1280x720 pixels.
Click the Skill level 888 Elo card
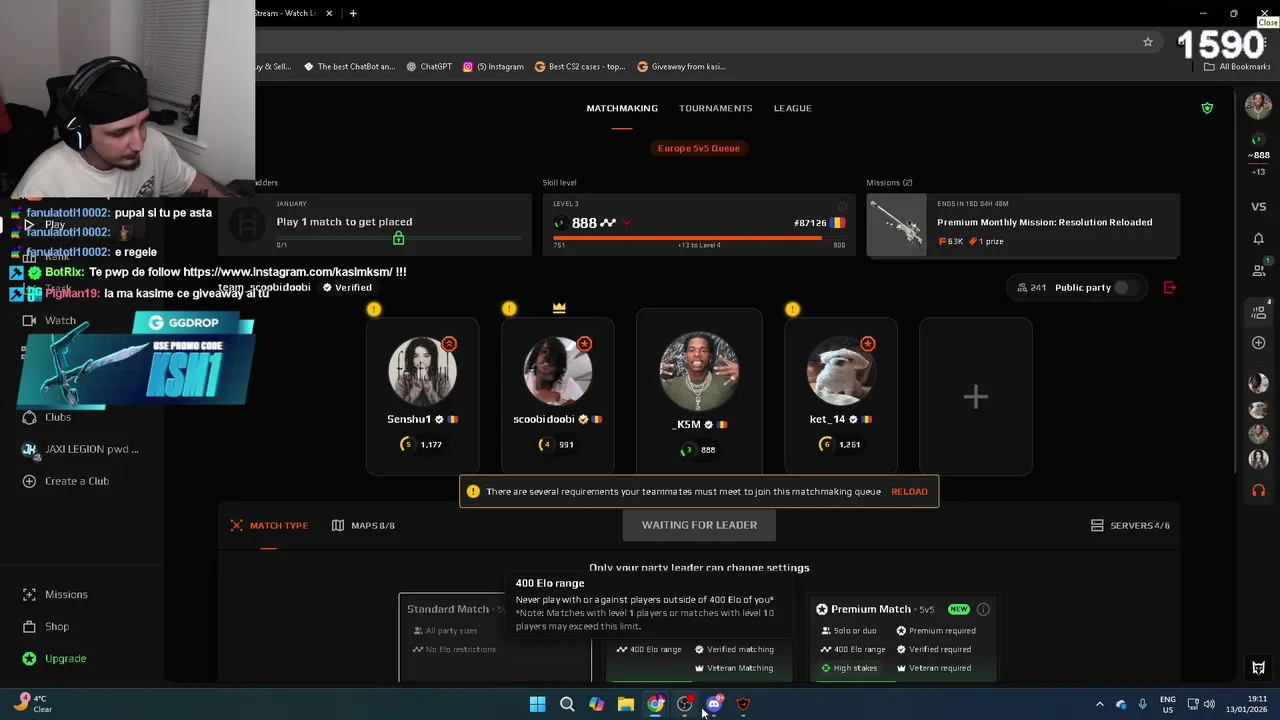coord(699,225)
